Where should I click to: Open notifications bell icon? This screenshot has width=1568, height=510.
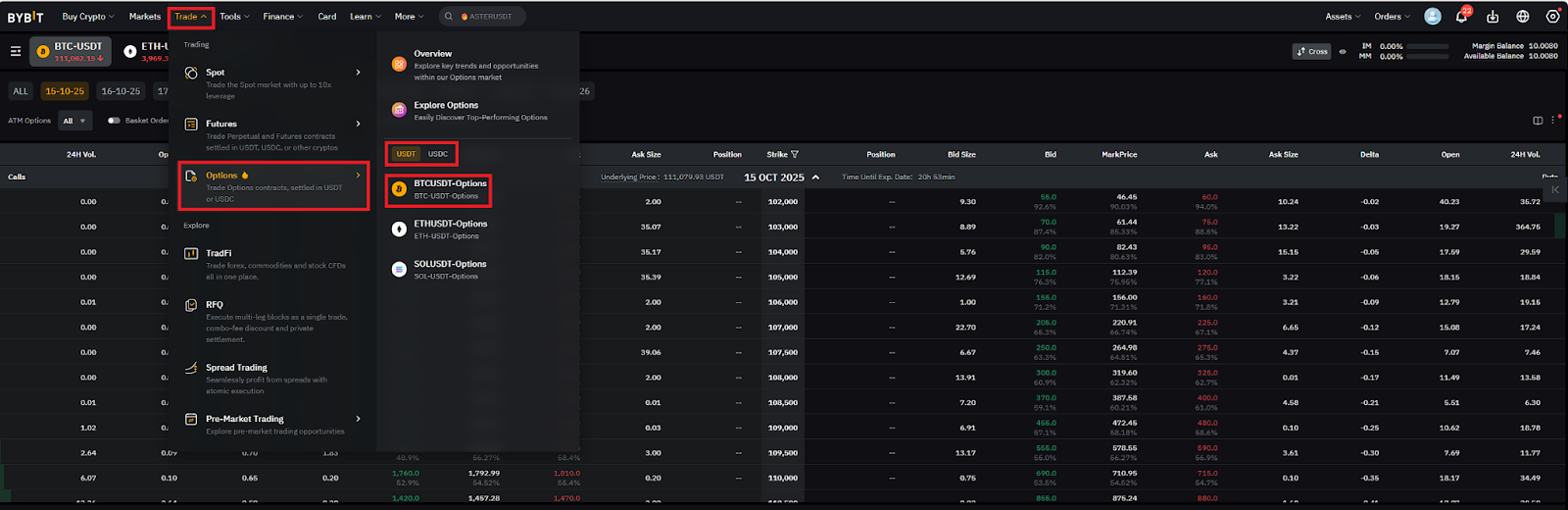pos(1461,17)
